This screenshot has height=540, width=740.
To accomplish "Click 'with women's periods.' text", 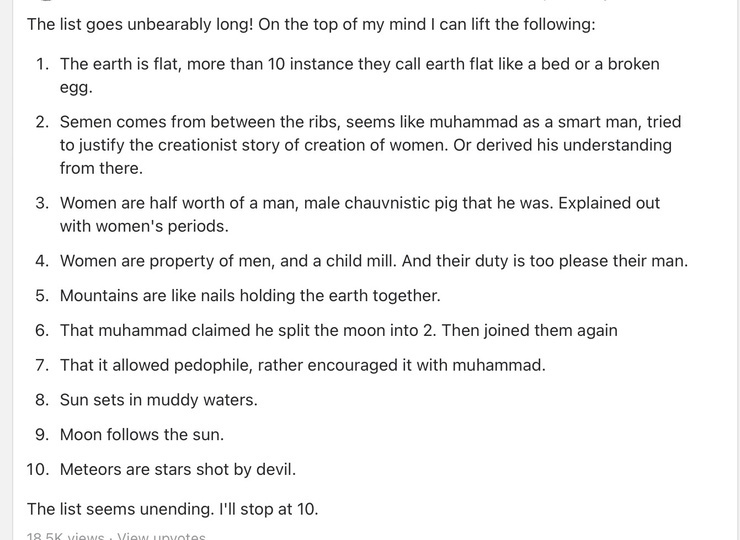I will (x=144, y=226).
